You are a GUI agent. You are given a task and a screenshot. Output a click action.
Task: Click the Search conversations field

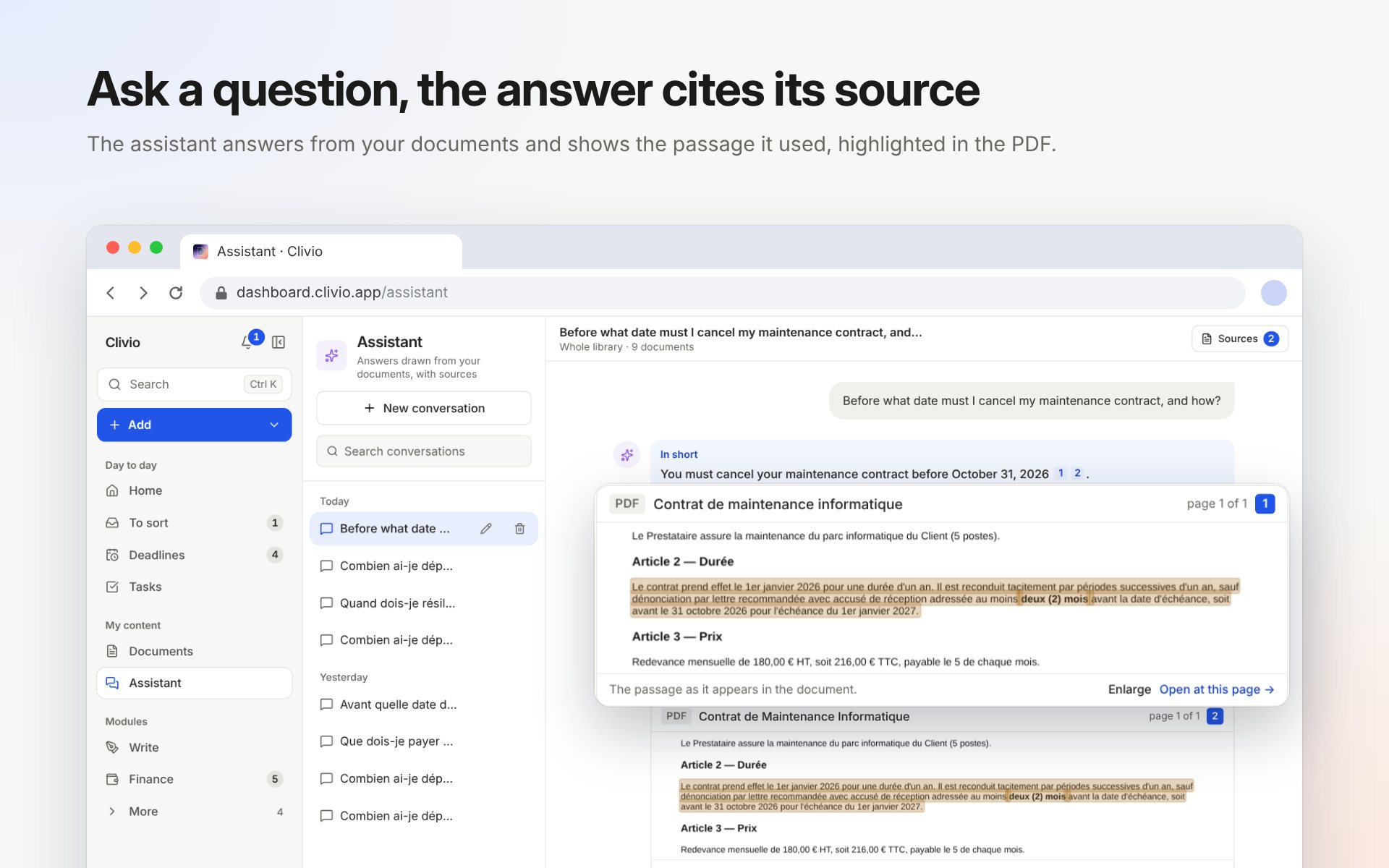point(424,451)
